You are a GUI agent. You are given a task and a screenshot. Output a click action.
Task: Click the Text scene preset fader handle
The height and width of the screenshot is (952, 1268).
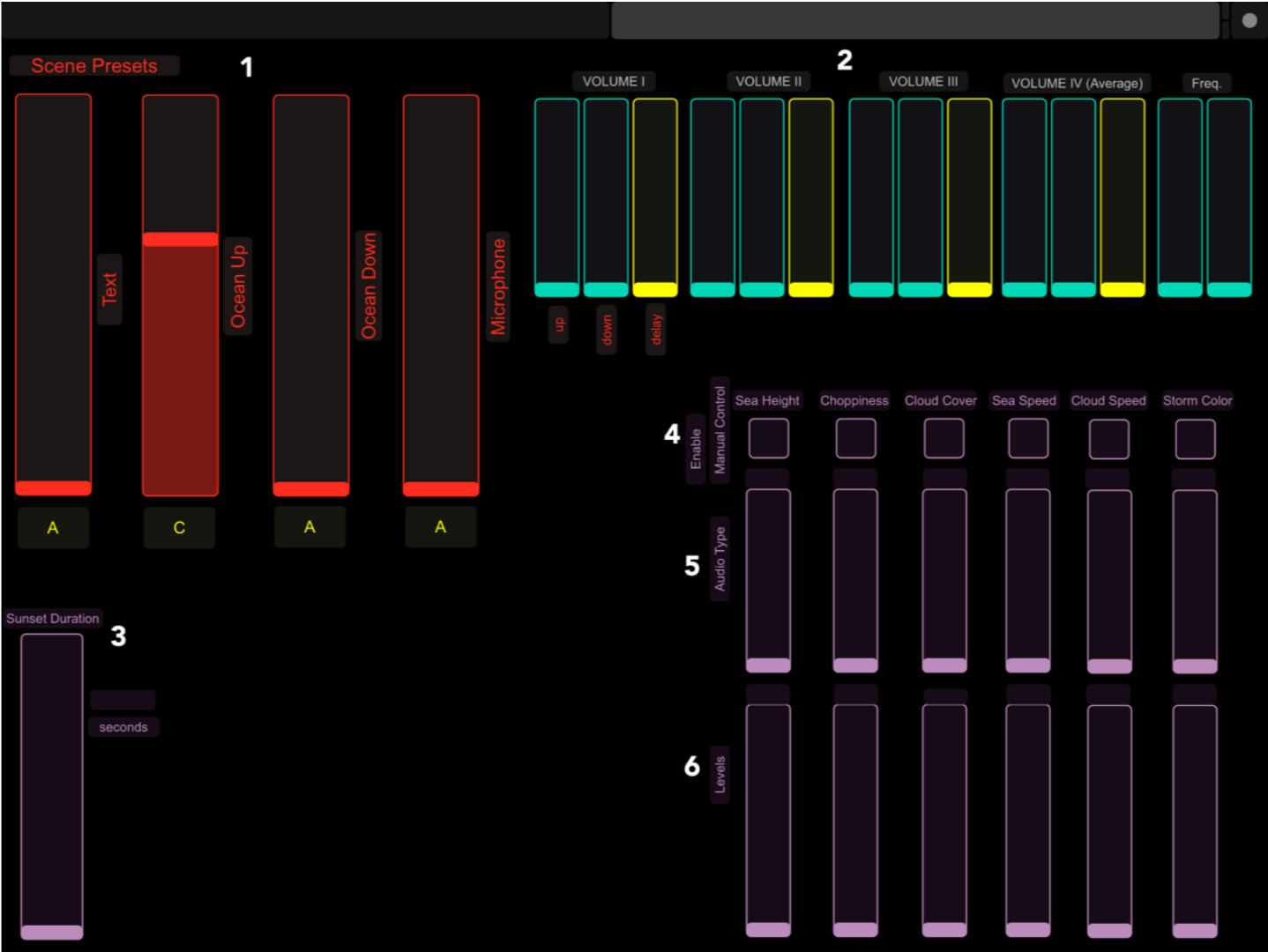(53, 487)
